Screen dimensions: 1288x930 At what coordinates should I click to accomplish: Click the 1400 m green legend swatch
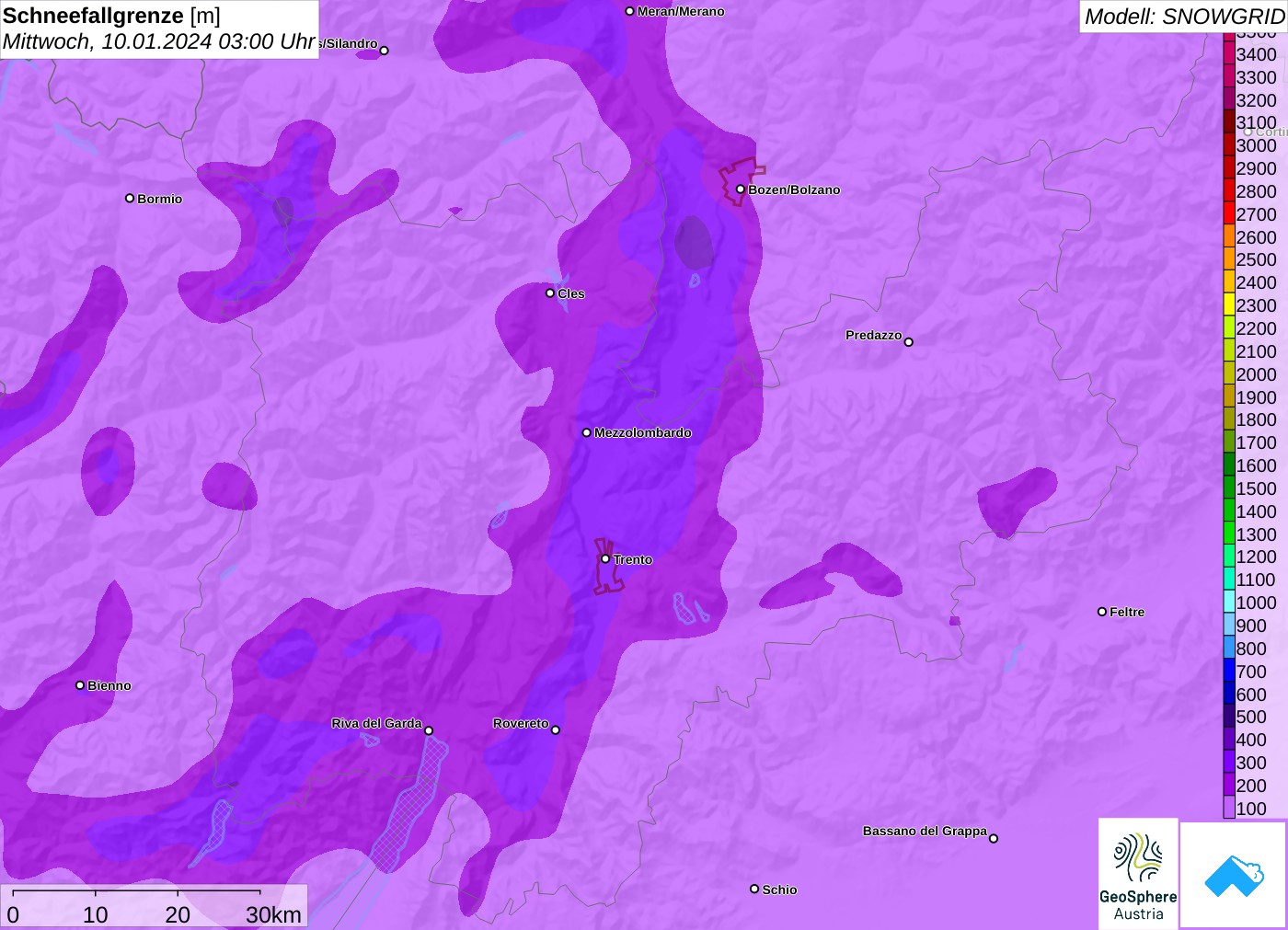tap(1228, 511)
